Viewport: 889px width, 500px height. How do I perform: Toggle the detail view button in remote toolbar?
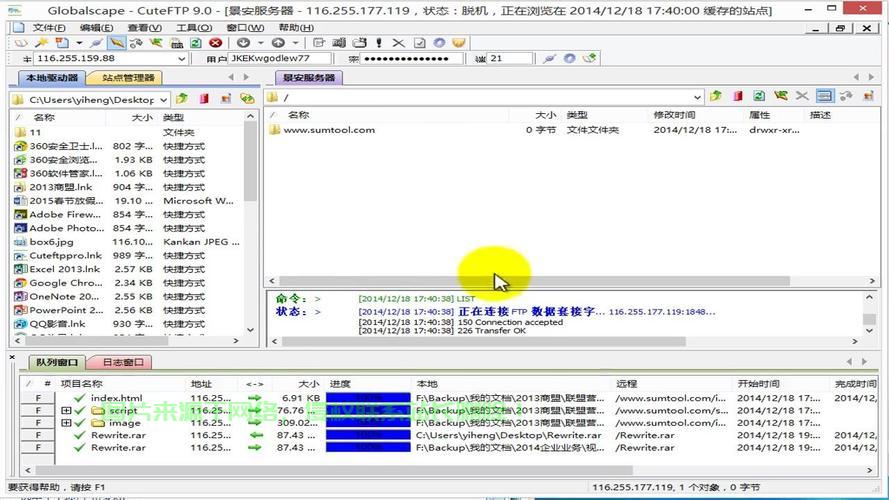(823, 97)
